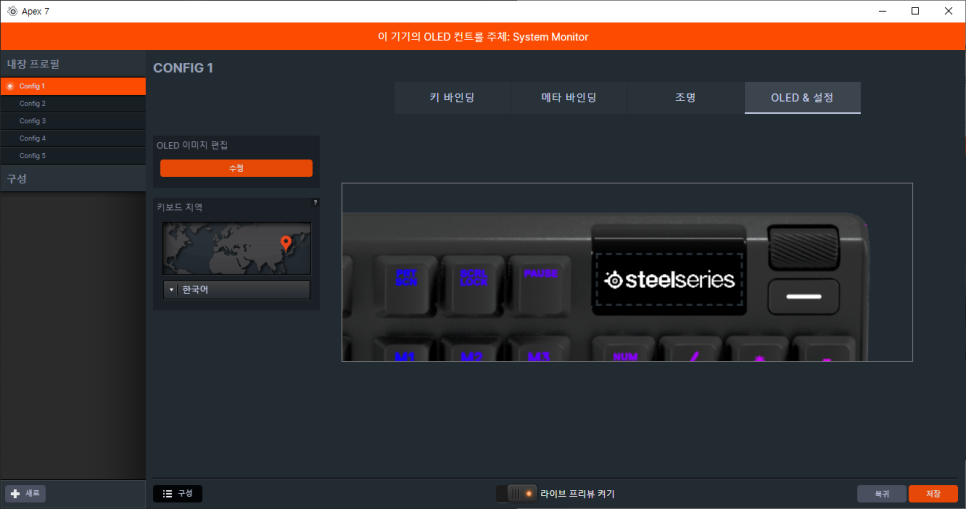Image resolution: width=966 pixels, height=509 pixels.
Task: Switch to the 조명 tab
Action: 685,97
